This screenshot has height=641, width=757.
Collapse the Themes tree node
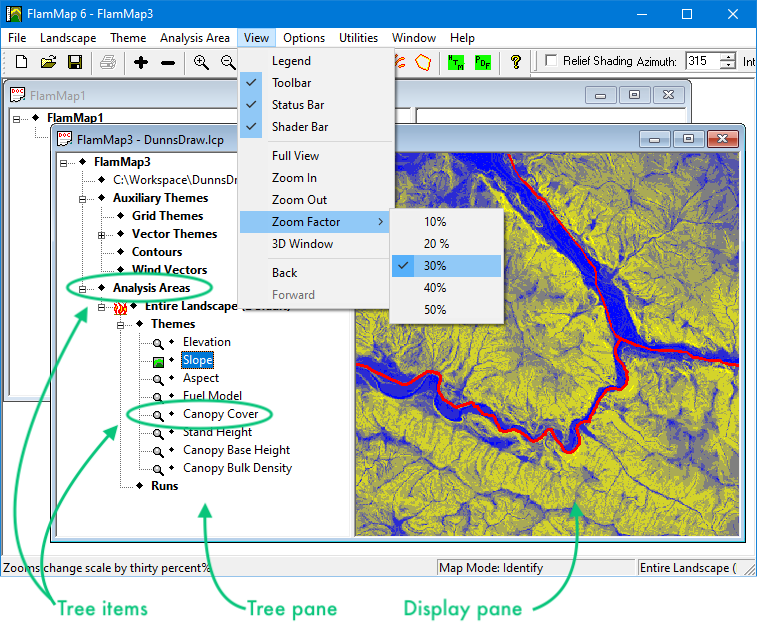pos(120,325)
